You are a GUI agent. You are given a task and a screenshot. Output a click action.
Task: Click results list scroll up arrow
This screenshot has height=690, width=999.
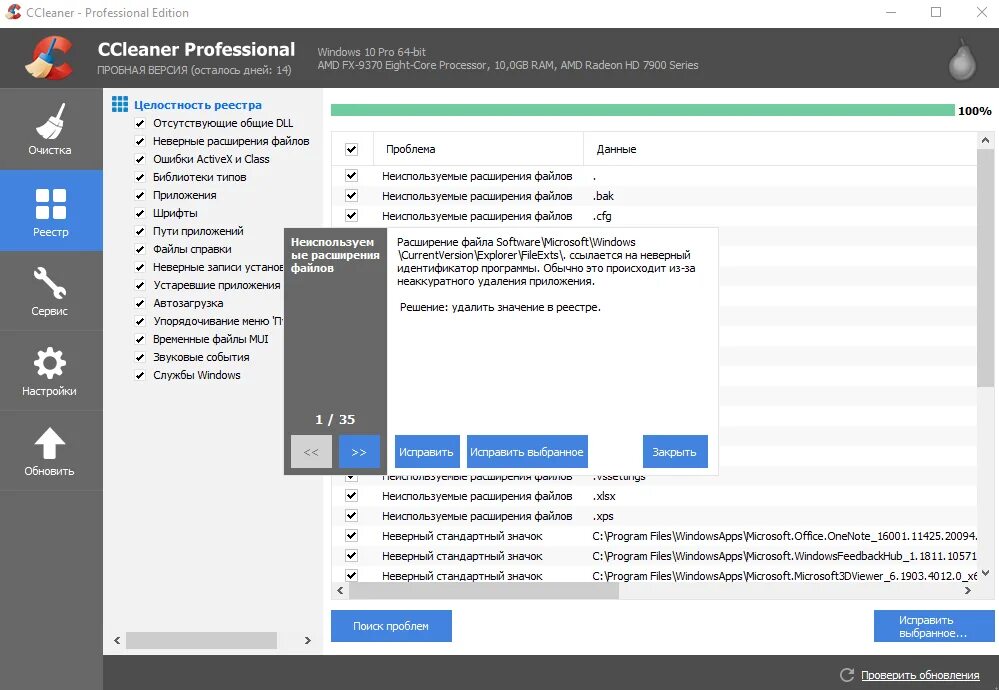click(985, 140)
